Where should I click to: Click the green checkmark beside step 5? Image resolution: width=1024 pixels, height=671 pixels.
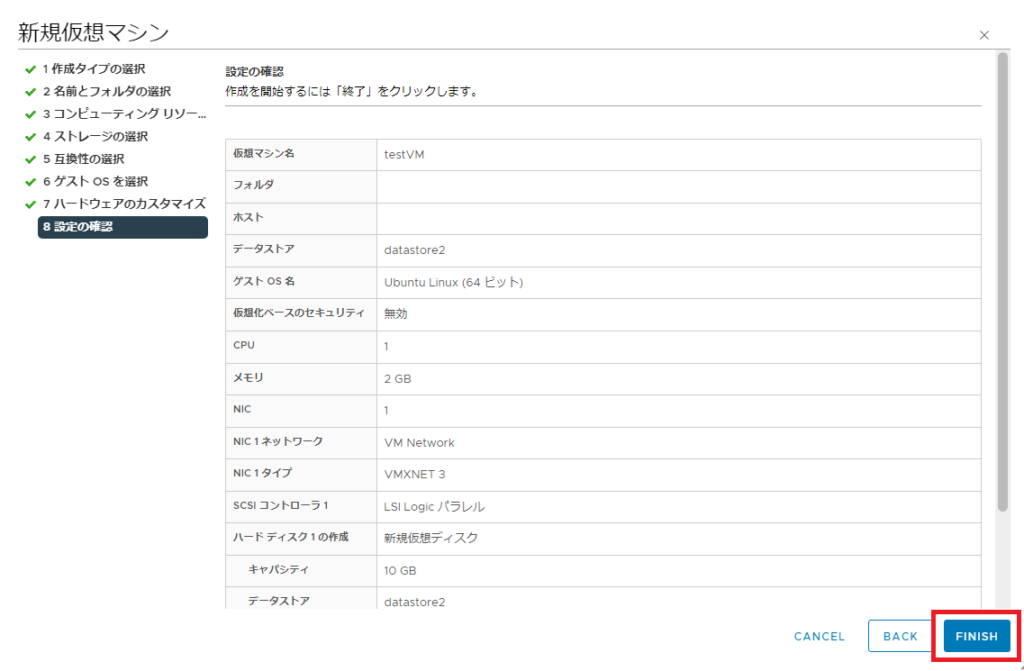[30, 159]
